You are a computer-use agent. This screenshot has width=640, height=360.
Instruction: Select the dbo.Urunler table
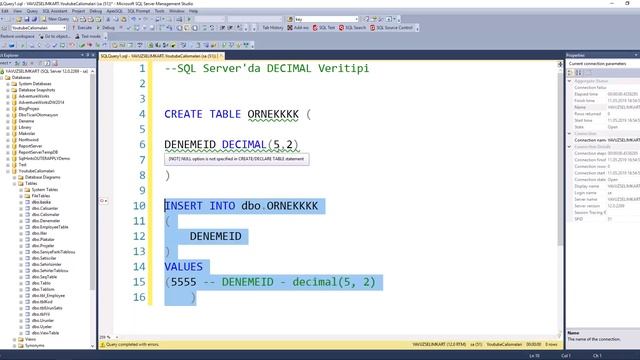(x=42, y=320)
